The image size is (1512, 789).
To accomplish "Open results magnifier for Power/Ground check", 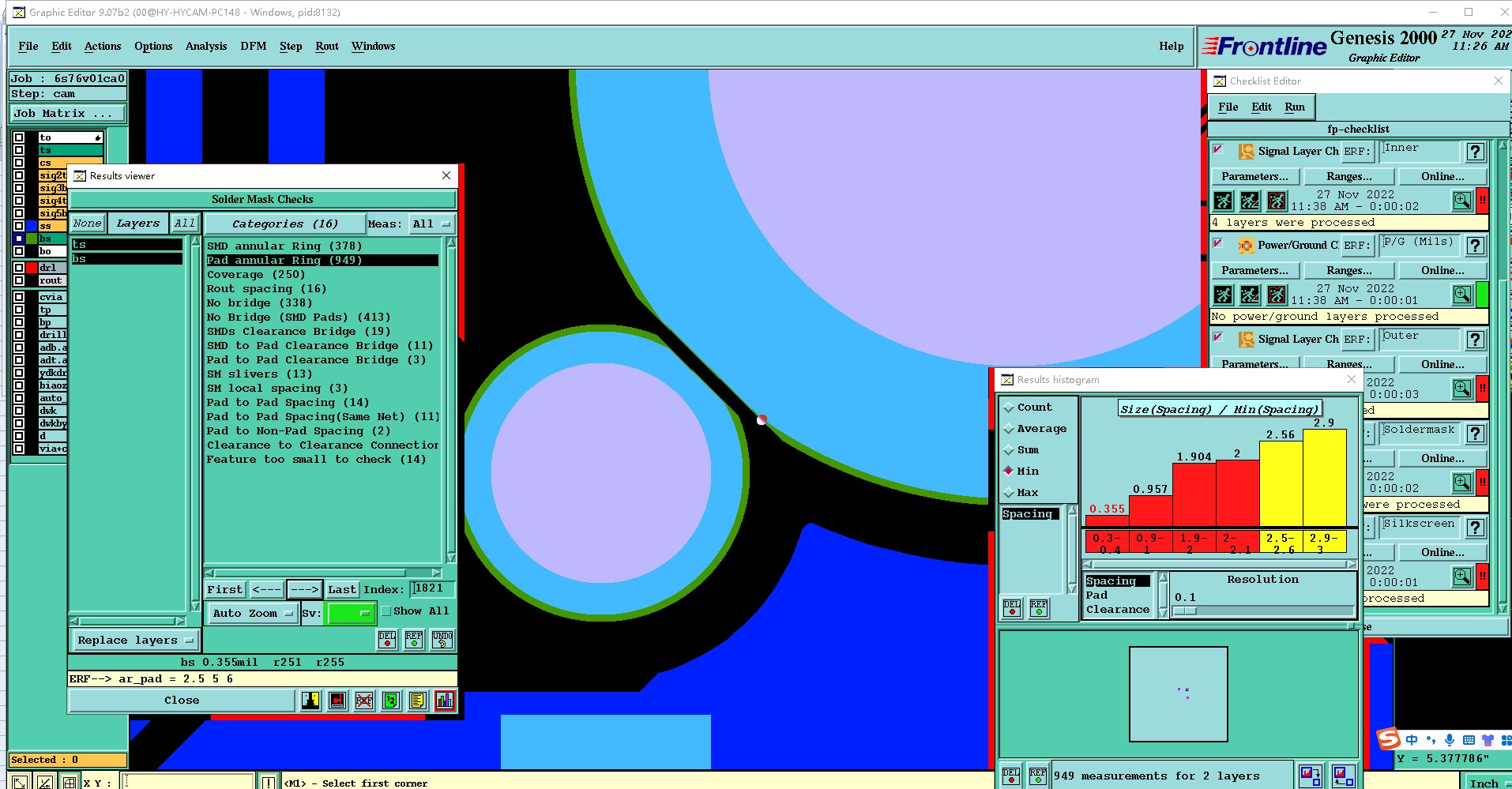I will point(1462,295).
